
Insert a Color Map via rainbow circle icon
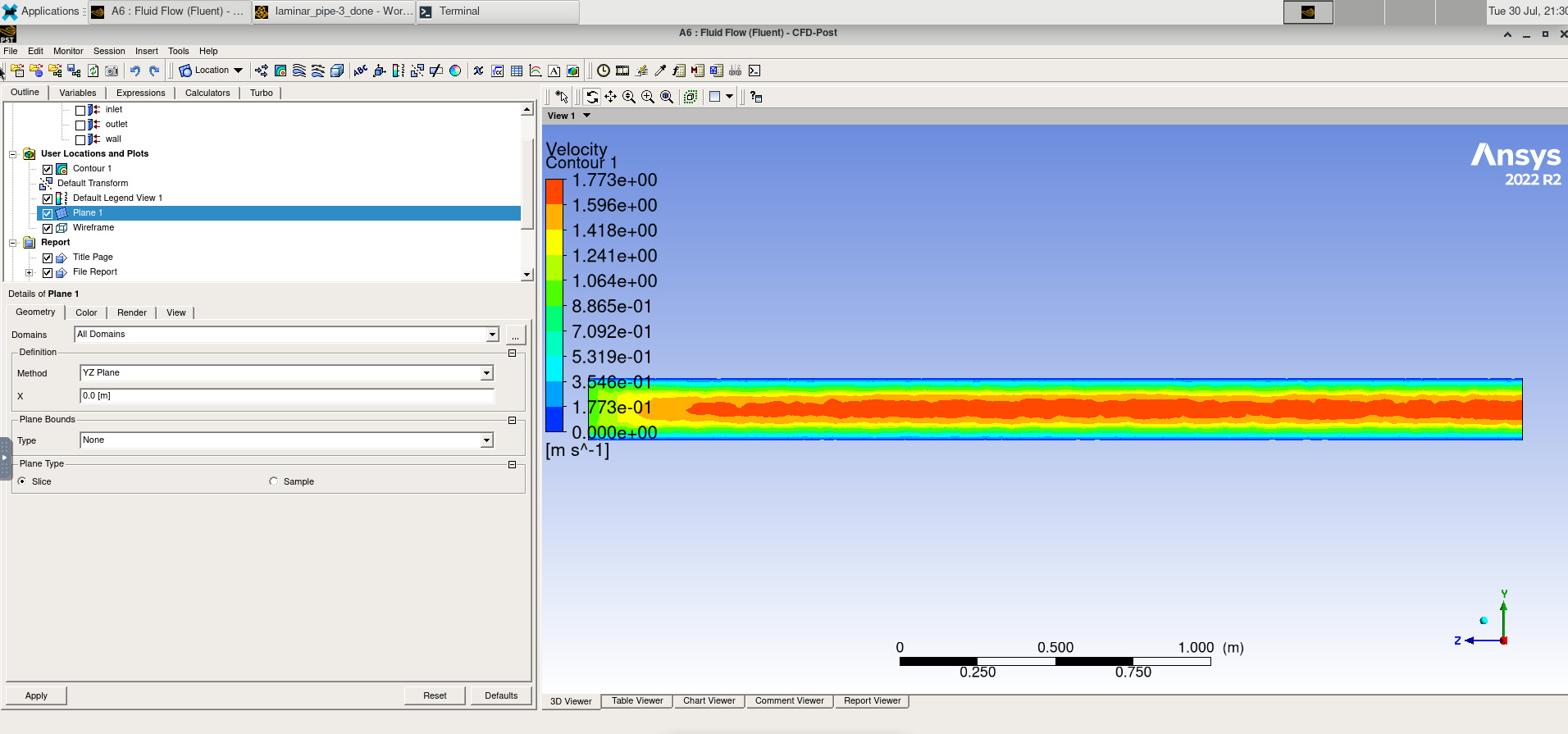click(x=455, y=71)
